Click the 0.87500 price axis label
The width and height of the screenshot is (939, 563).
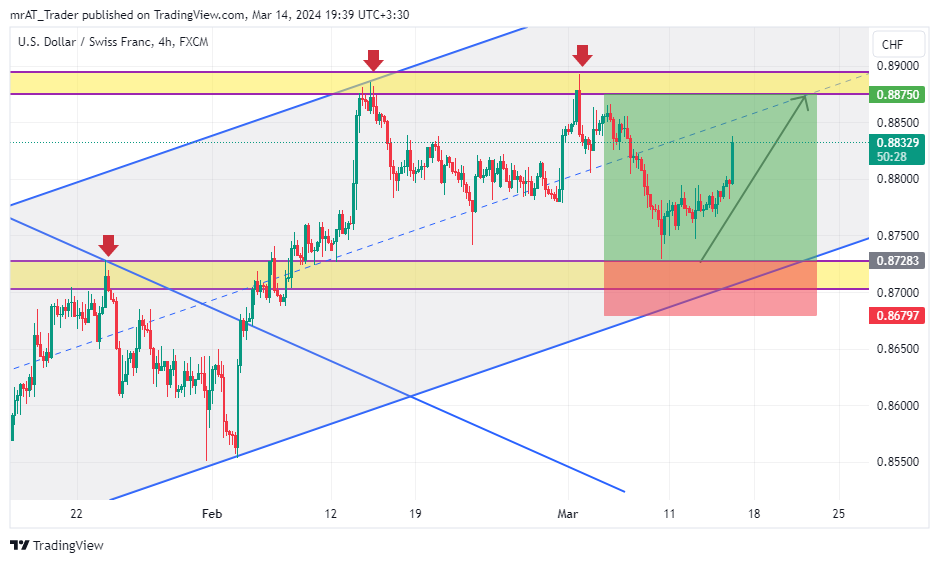898,236
